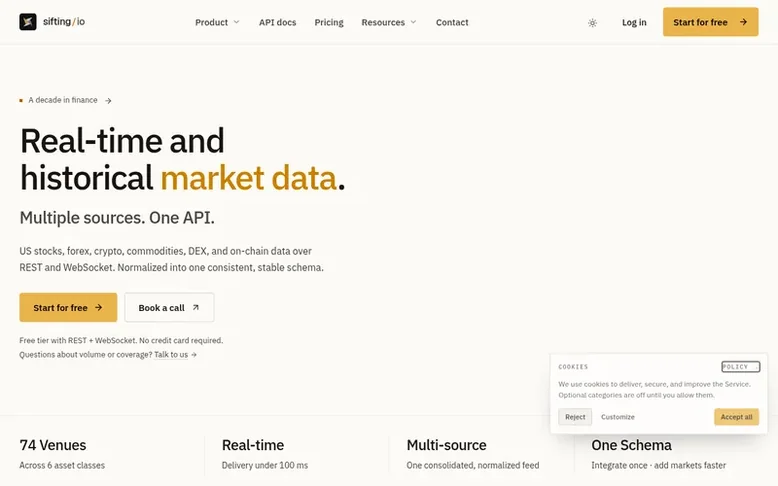Click 'Across 6 asset classes' text
The image size is (778, 486).
coord(62,466)
